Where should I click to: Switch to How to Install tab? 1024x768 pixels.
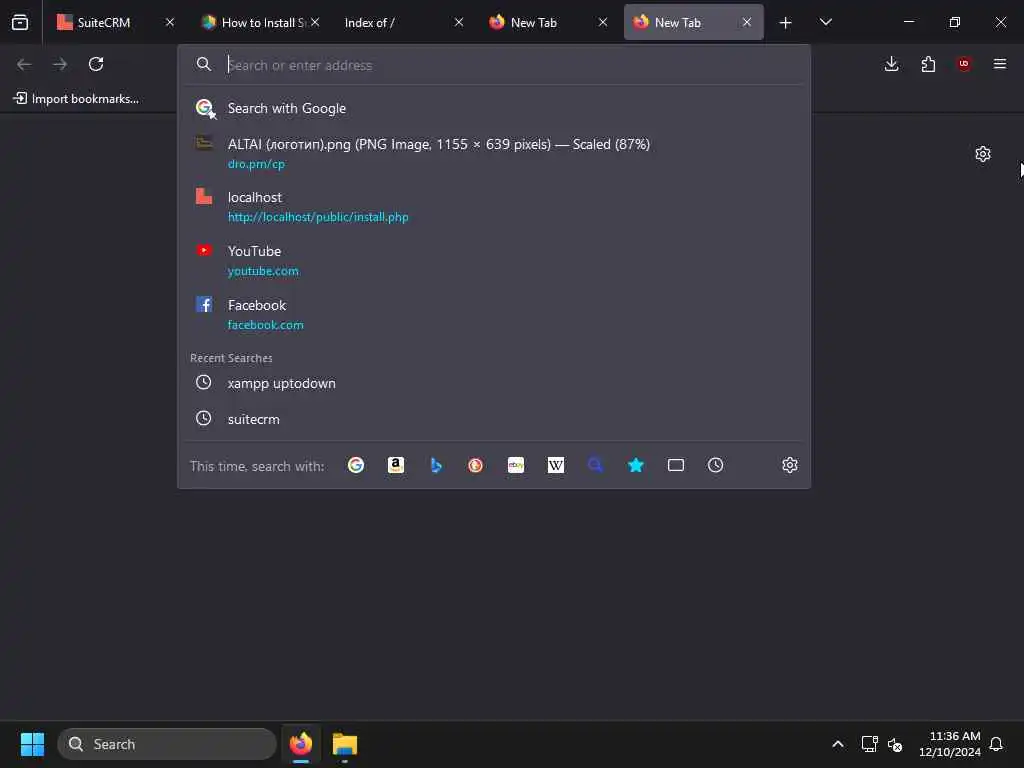[261, 22]
